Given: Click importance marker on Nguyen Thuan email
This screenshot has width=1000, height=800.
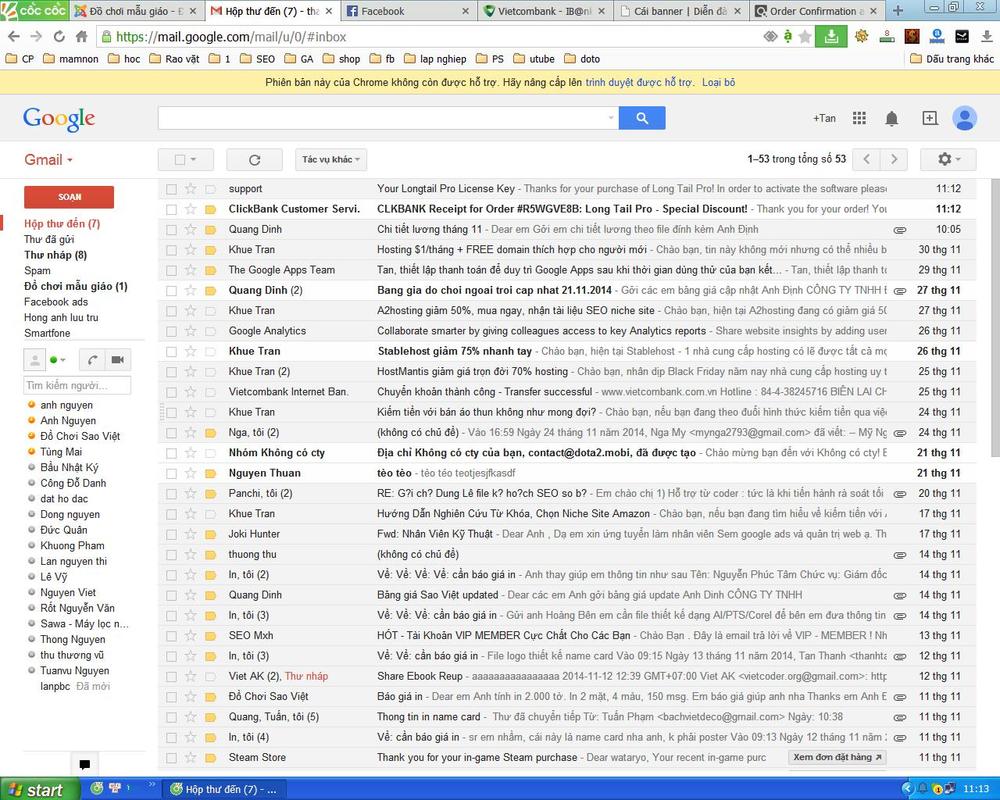Looking at the screenshot, I should coord(210,473).
